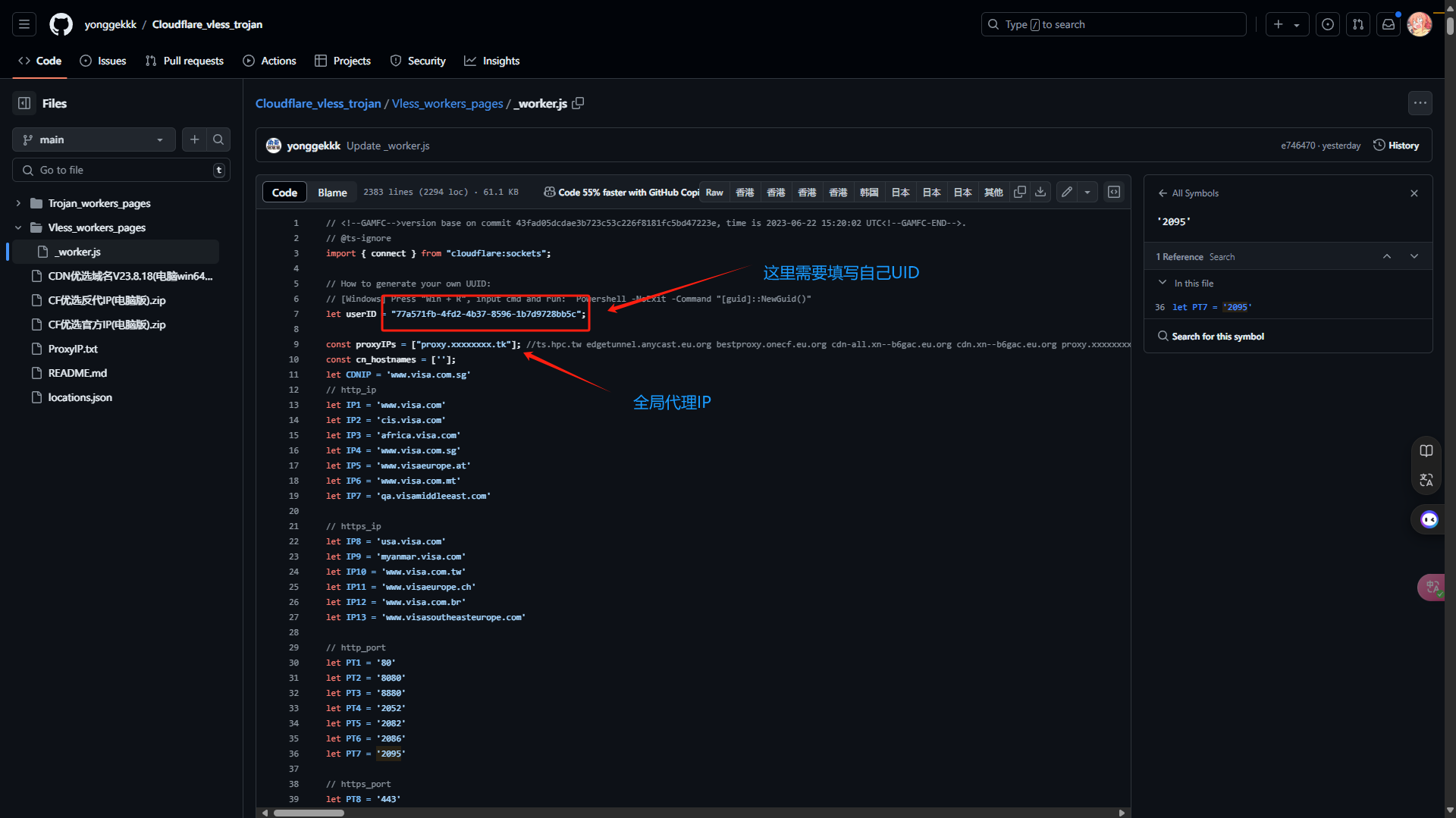The width and height of the screenshot is (1456, 818).
Task: Go to Vless_workers_pages breadcrumb
Action: [447, 103]
